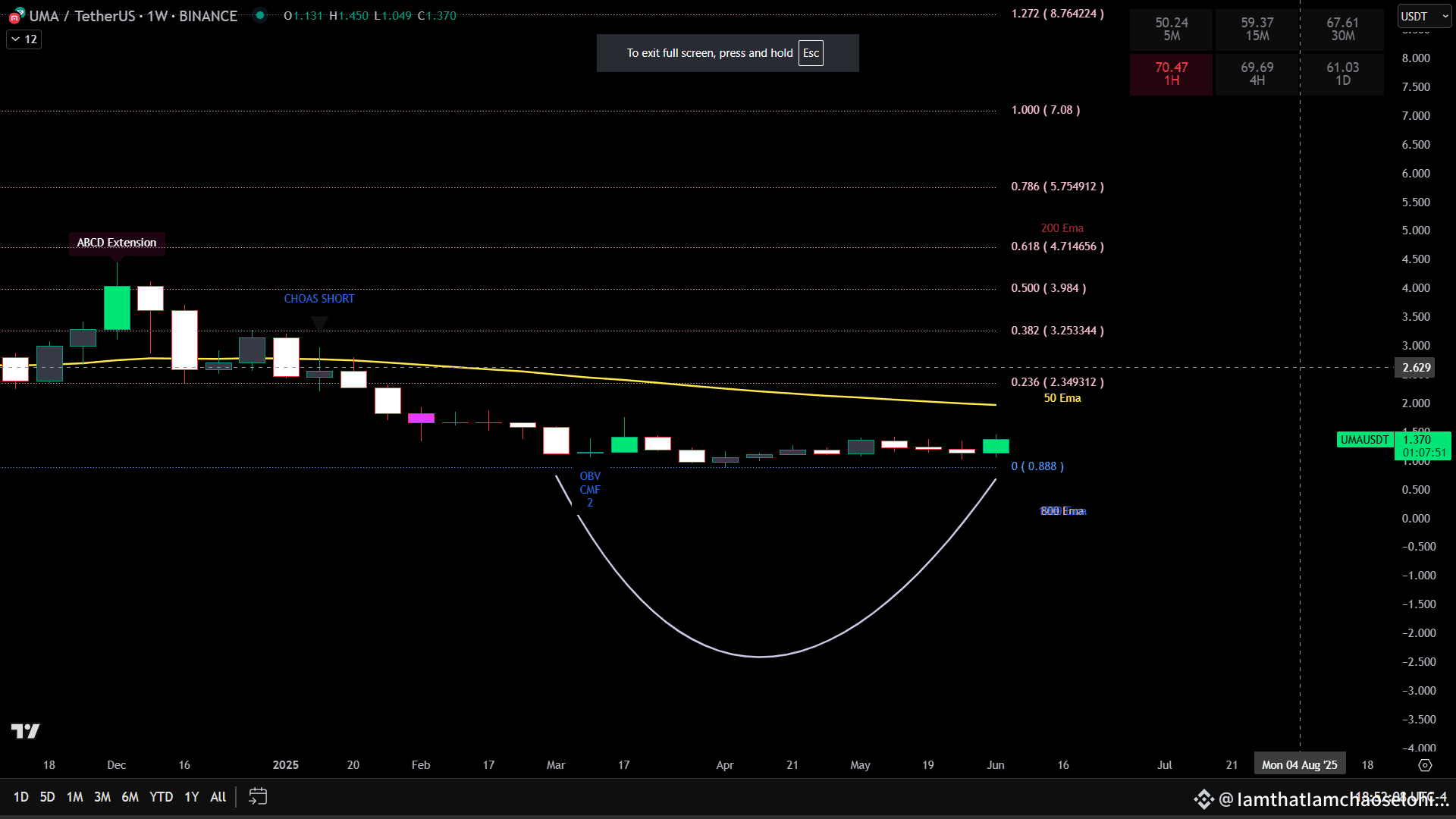Click Fib level 0.382 ( 3.253344 )
Image resolution: width=1456 pixels, height=819 pixels.
(x=1057, y=331)
